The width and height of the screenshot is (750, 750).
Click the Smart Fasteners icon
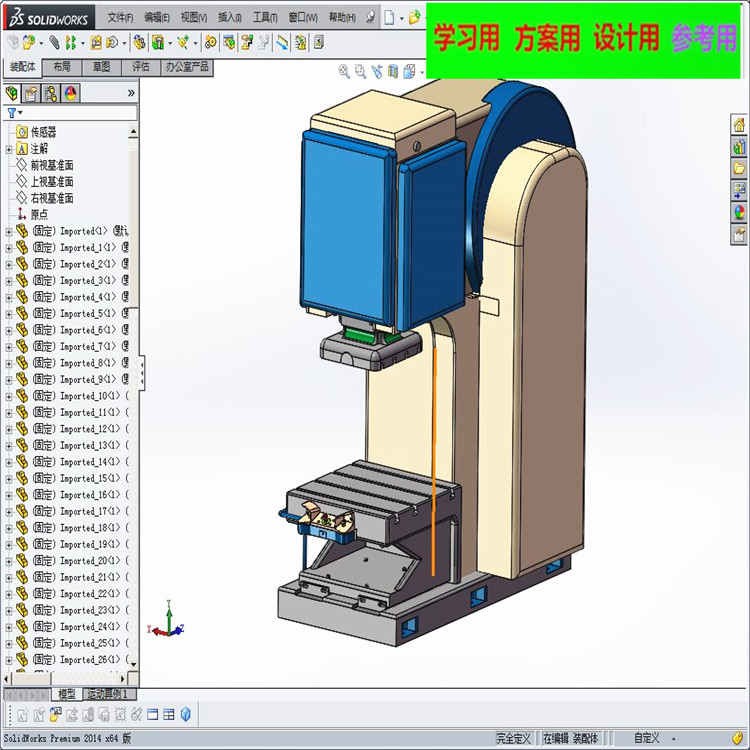pos(96,43)
